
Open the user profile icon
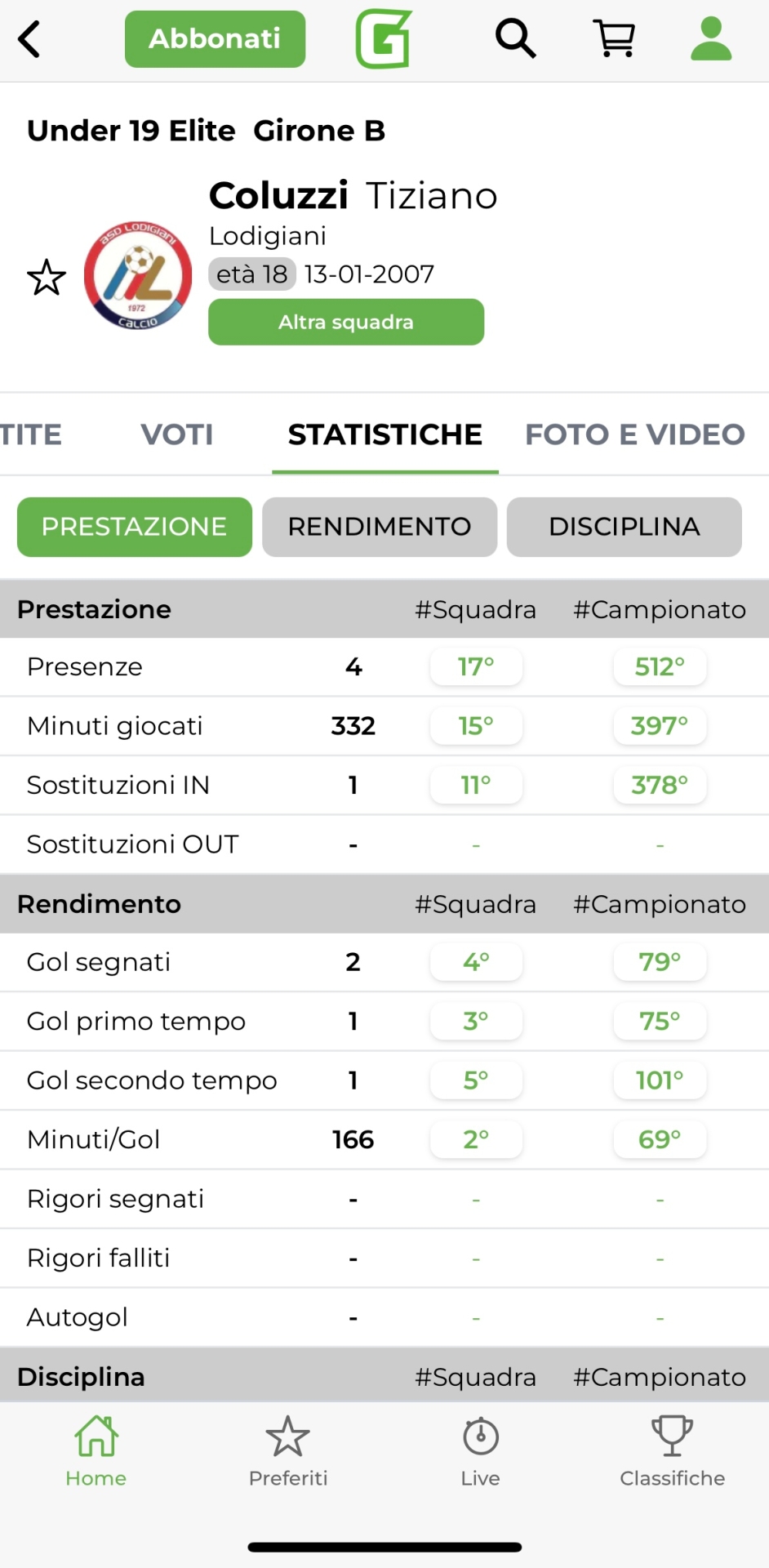coord(711,38)
